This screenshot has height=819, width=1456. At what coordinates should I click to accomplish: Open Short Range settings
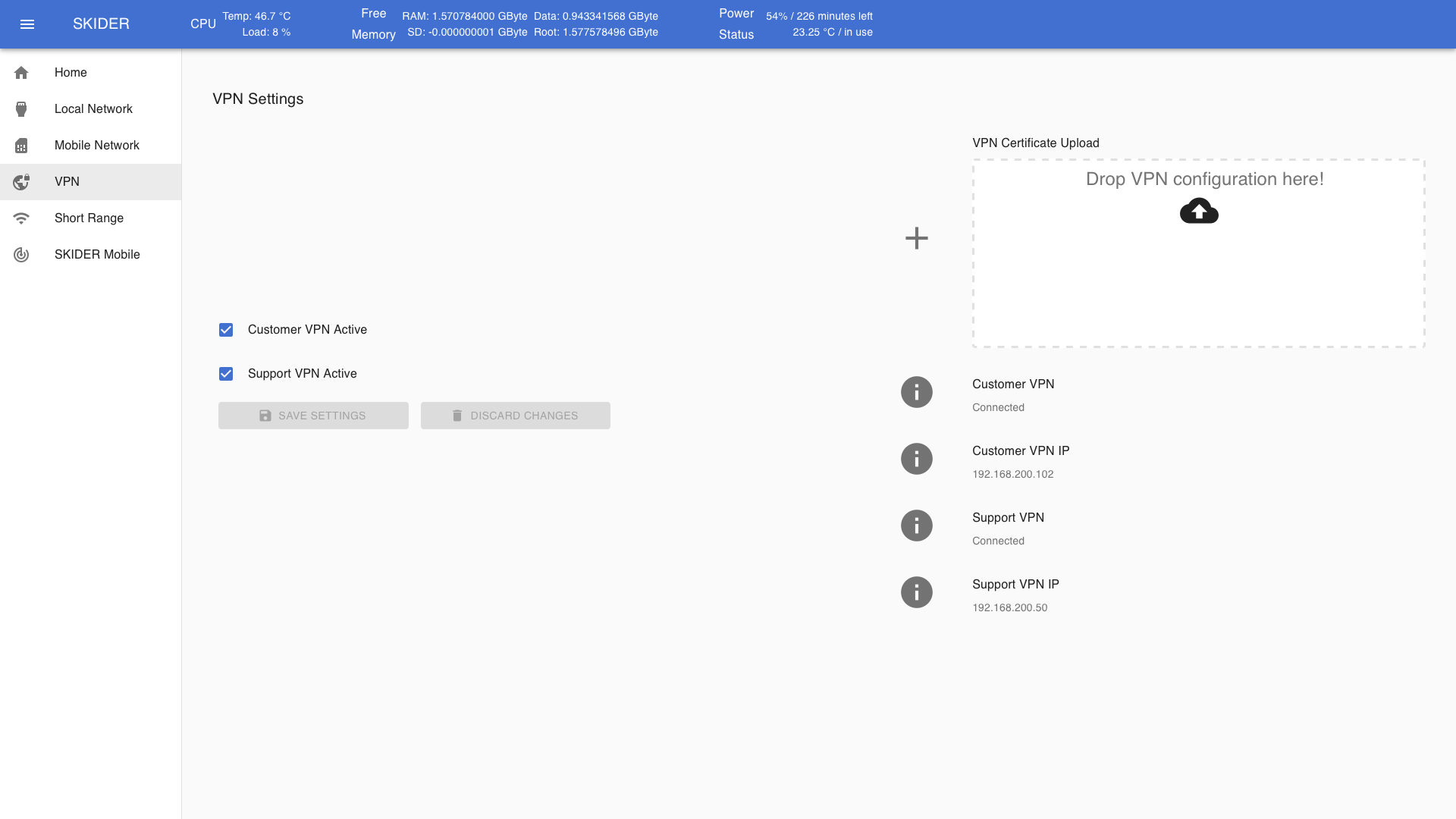[x=91, y=218]
